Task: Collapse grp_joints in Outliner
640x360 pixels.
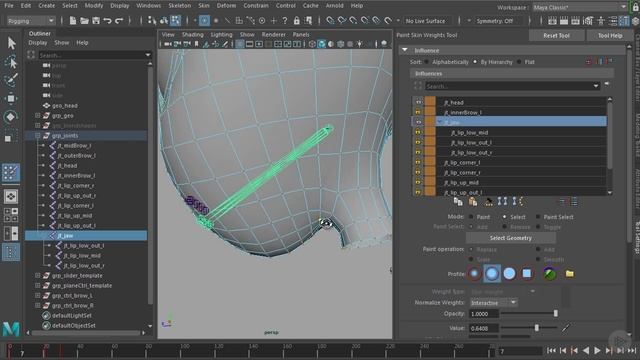Action: [38, 136]
